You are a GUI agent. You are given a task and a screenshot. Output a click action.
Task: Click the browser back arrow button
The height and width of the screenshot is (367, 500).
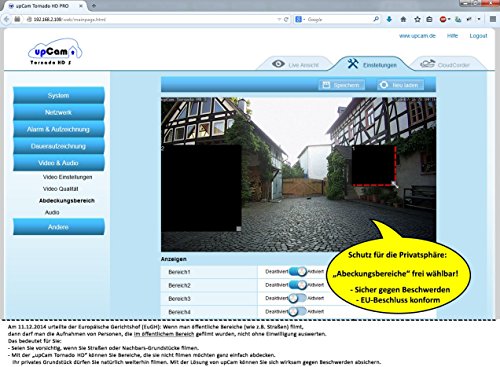[x=6, y=19]
